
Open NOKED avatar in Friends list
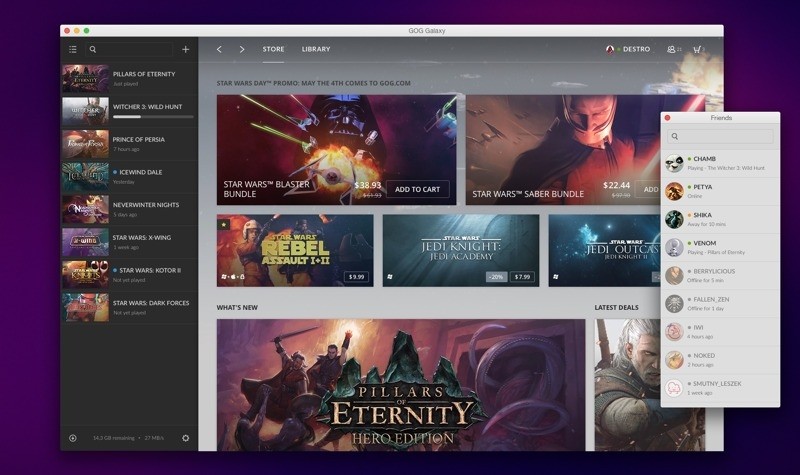tap(674, 360)
